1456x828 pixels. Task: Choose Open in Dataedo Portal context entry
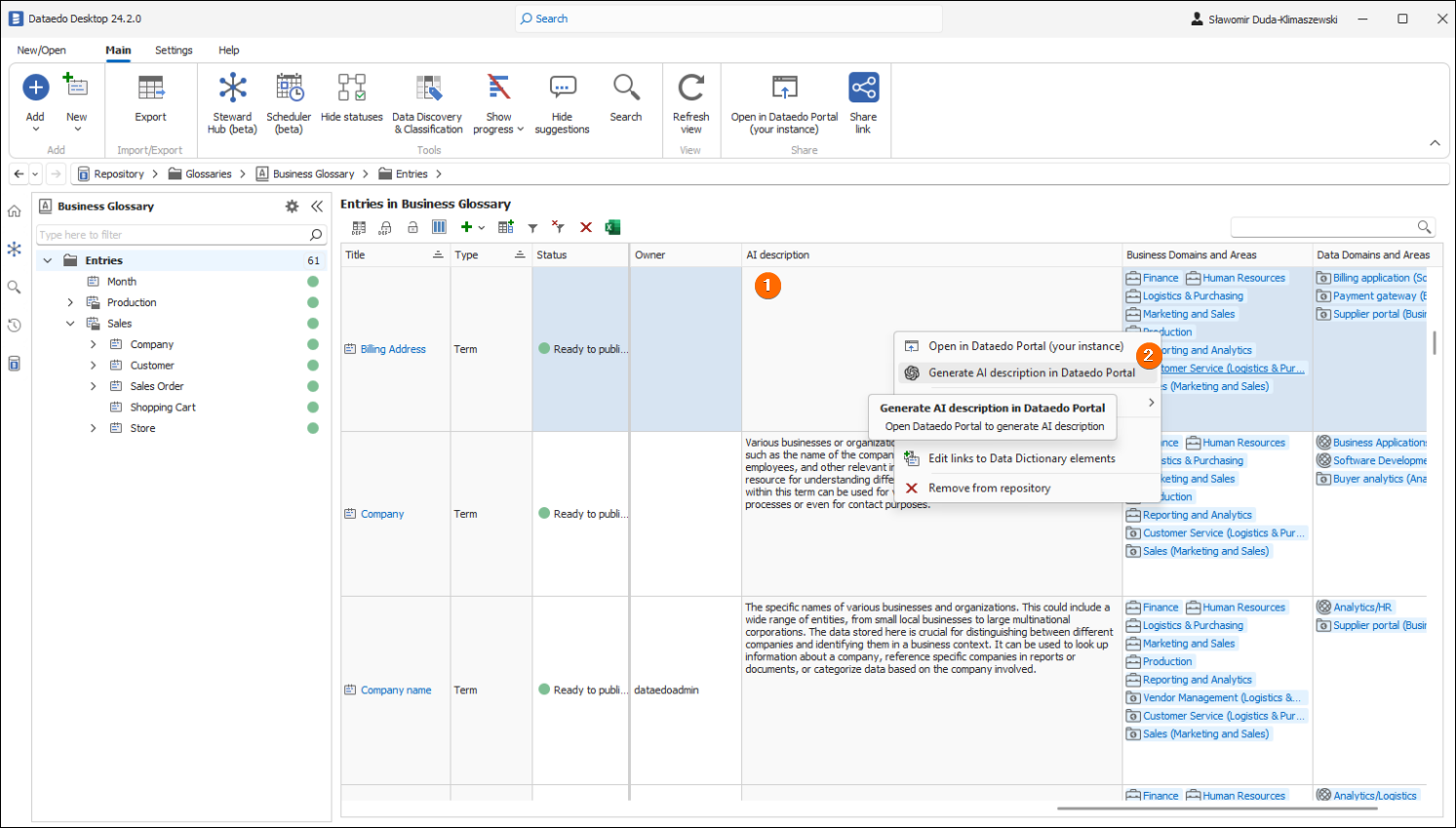tap(1028, 346)
